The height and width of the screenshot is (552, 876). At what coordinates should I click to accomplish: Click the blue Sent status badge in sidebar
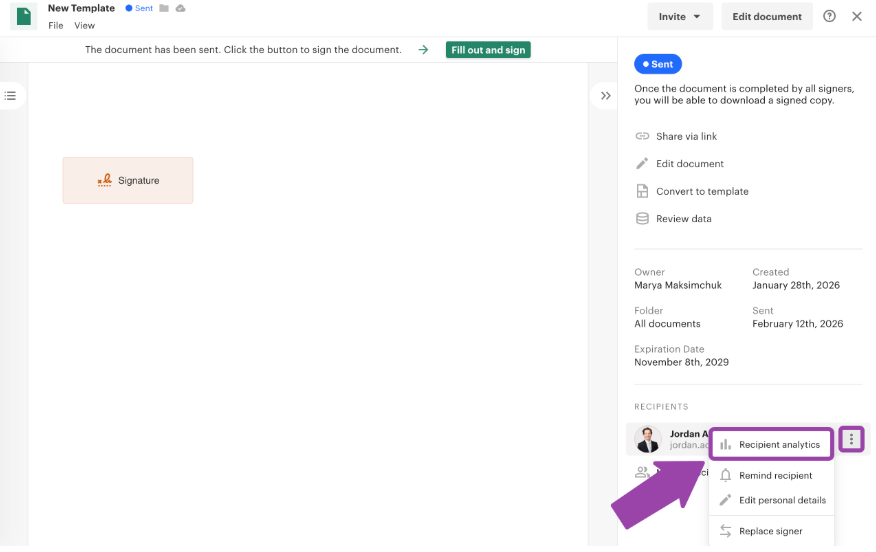(x=658, y=64)
